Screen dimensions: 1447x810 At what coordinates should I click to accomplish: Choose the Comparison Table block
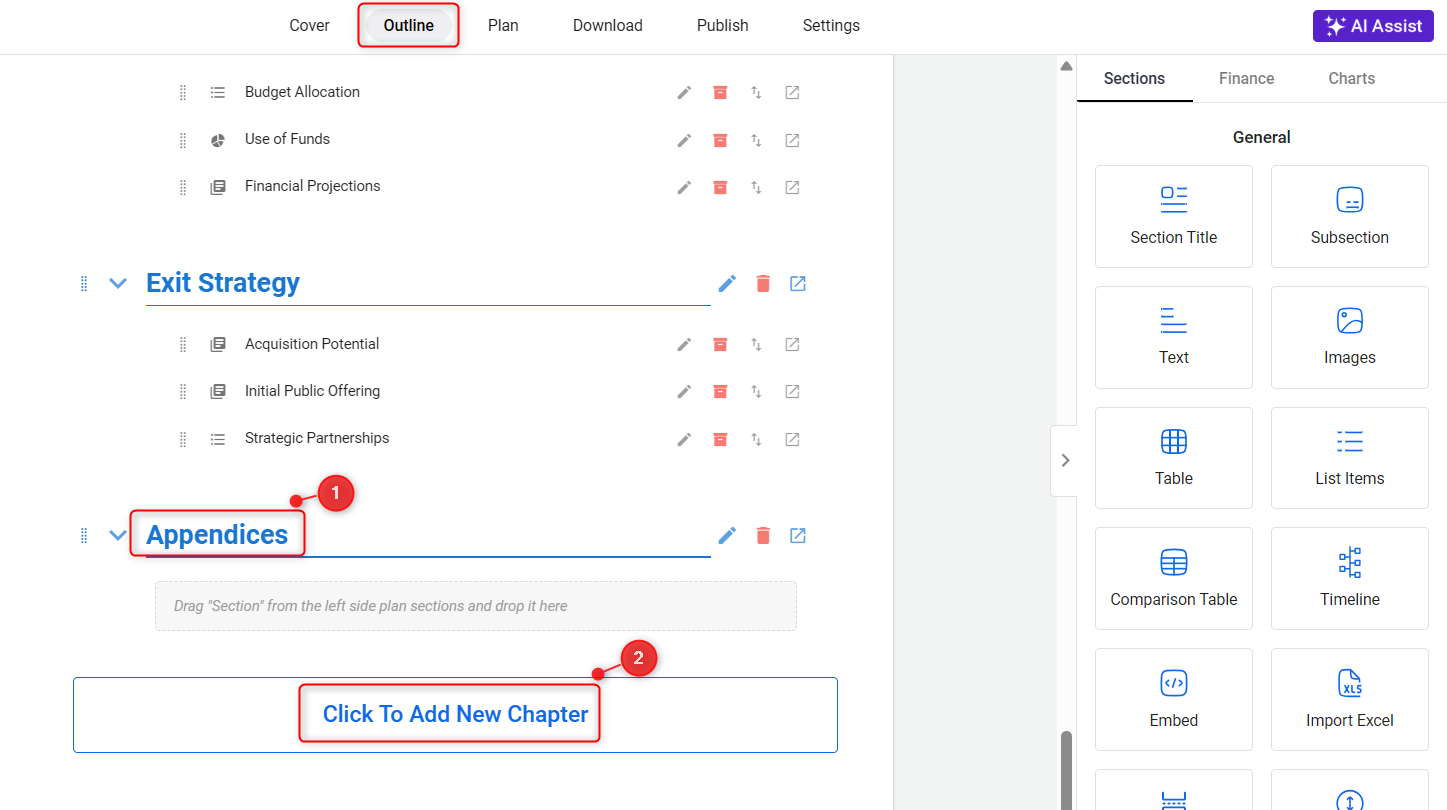[x=1174, y=579]
